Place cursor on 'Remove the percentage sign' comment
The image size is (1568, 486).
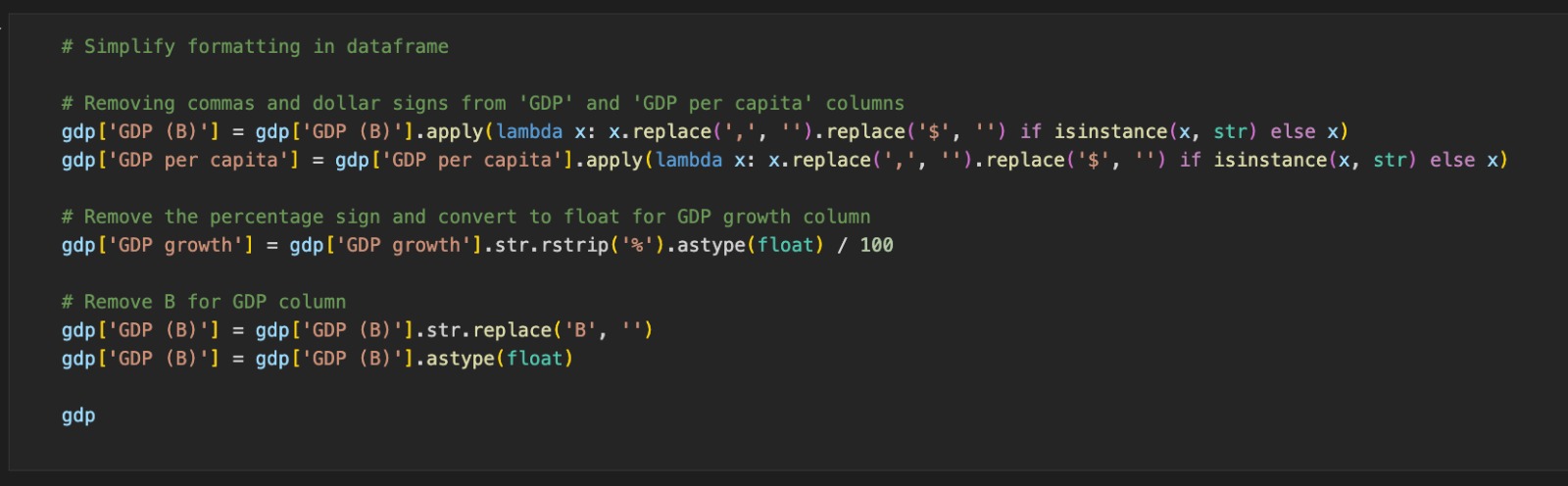pos(465,217)
